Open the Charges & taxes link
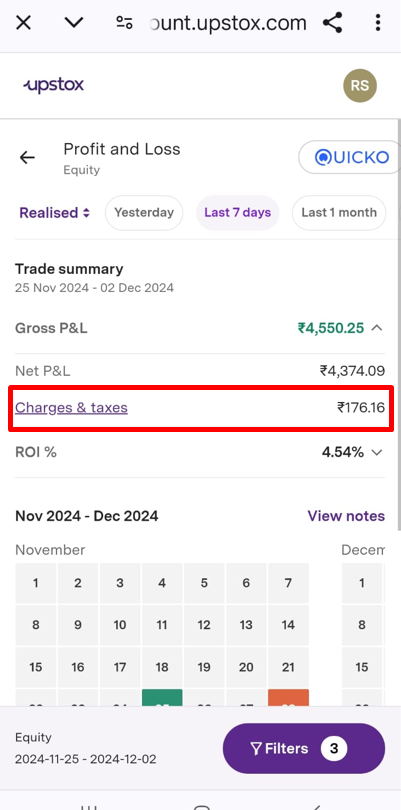 pos(71,408)
